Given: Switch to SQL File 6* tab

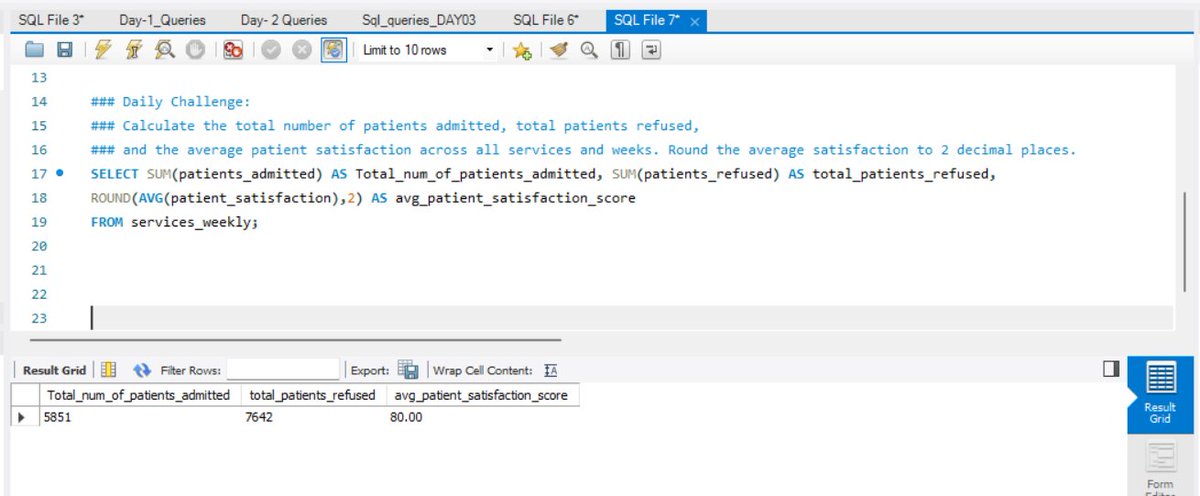Looking at the screenshot, I should pyautogui.click(x=546, y=20).
